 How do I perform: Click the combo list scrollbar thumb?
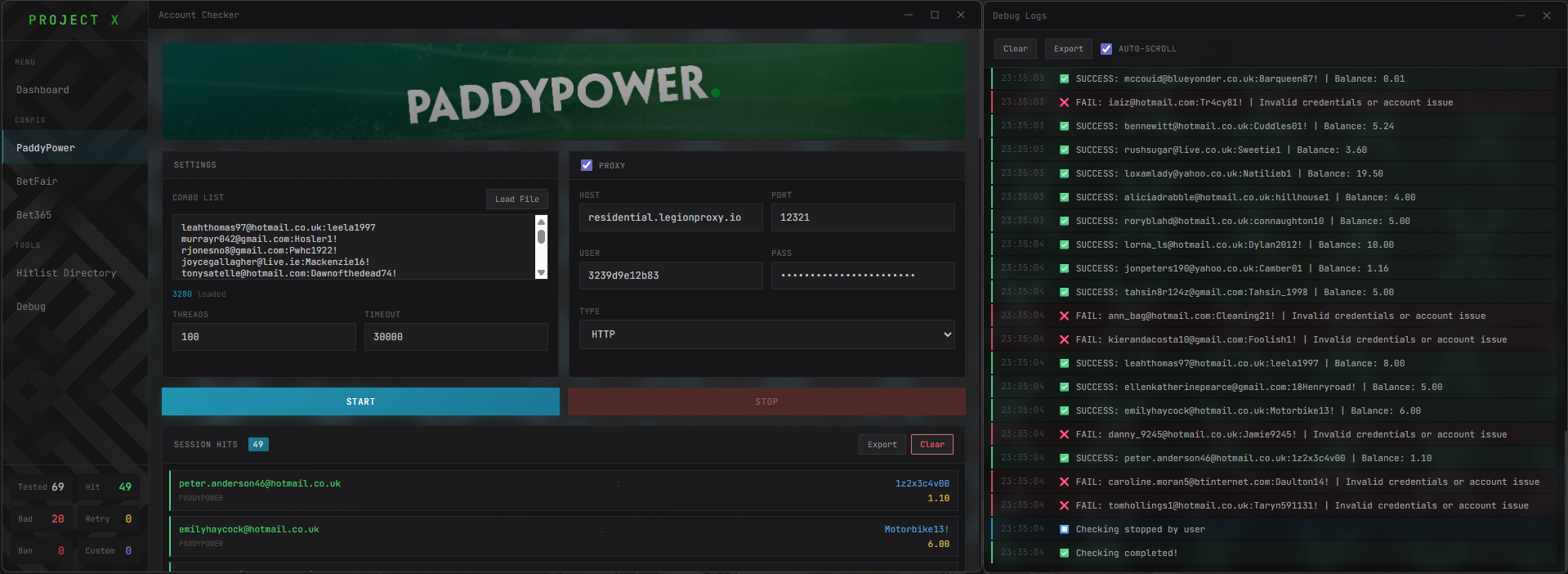(x=541, y=236)
